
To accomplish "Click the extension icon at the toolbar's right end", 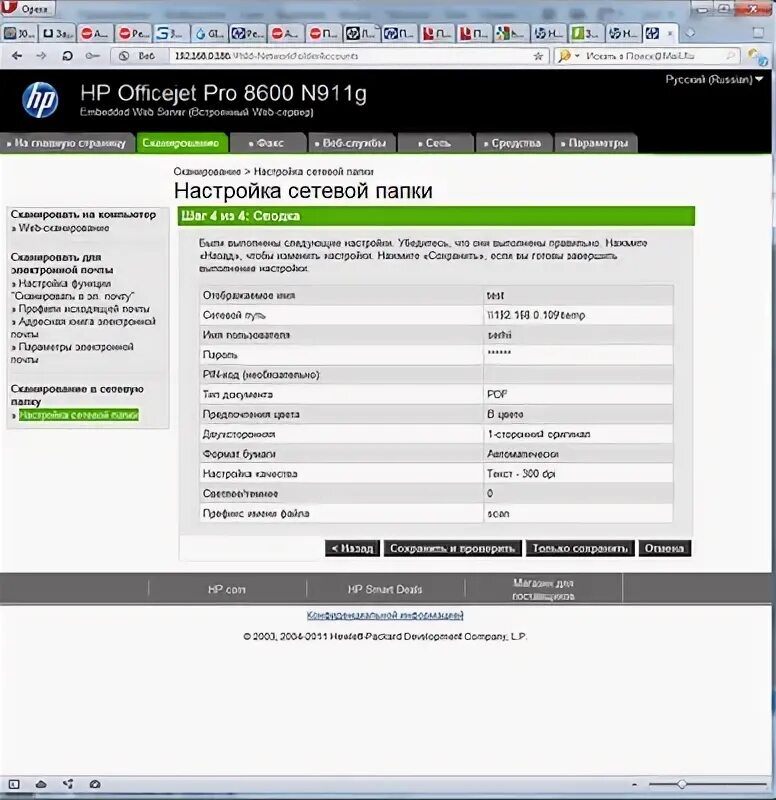I will 757,57.
